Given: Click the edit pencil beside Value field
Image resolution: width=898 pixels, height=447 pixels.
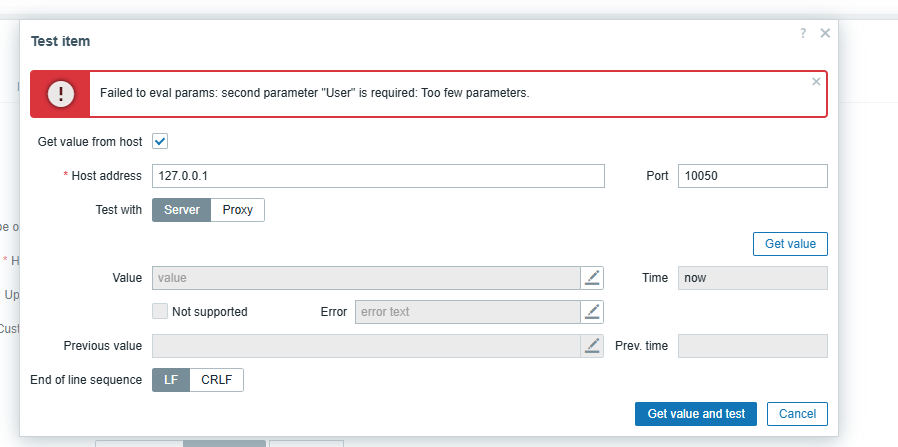Looking at the screenshot, I should click(592, 278).
